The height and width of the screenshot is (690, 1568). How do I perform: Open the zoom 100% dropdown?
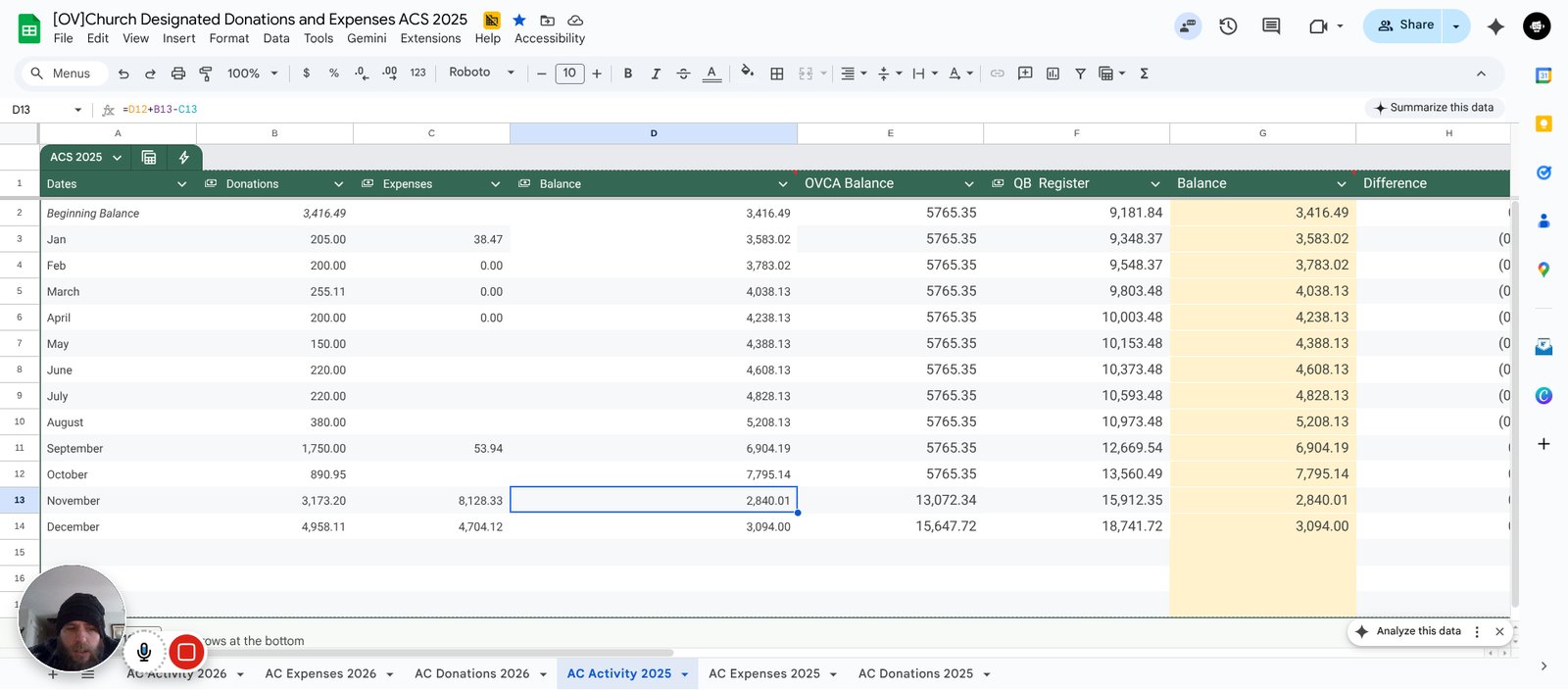point(253,74)
